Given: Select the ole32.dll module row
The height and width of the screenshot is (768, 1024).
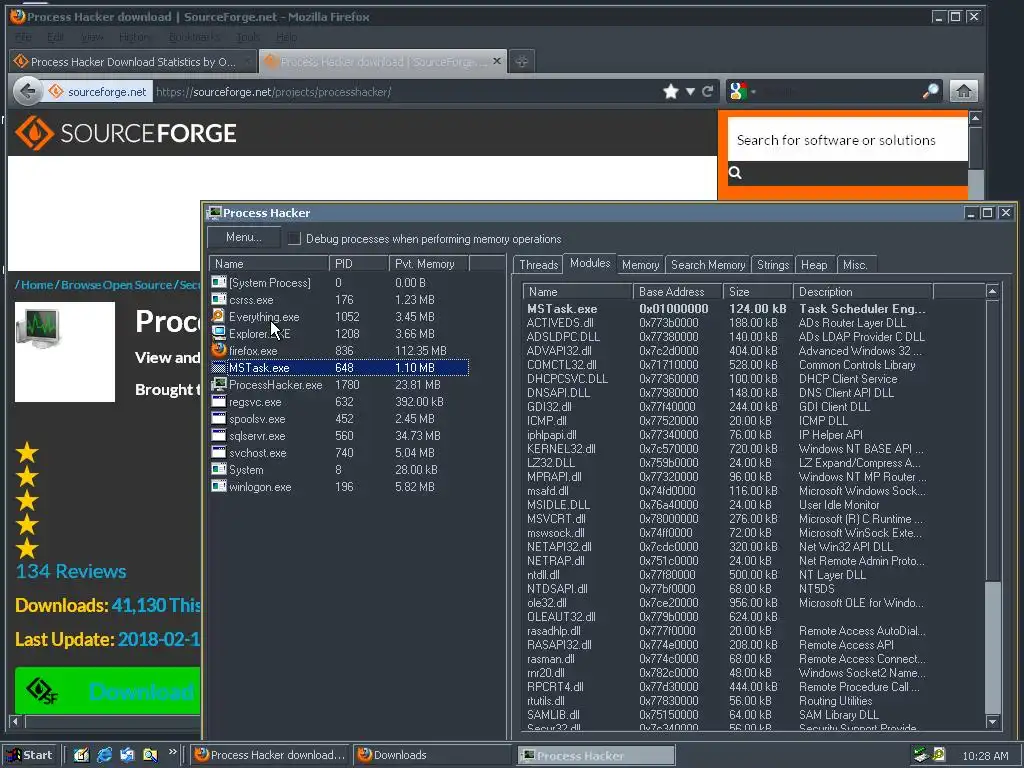Looking at the screenshot, I should 726,603.
